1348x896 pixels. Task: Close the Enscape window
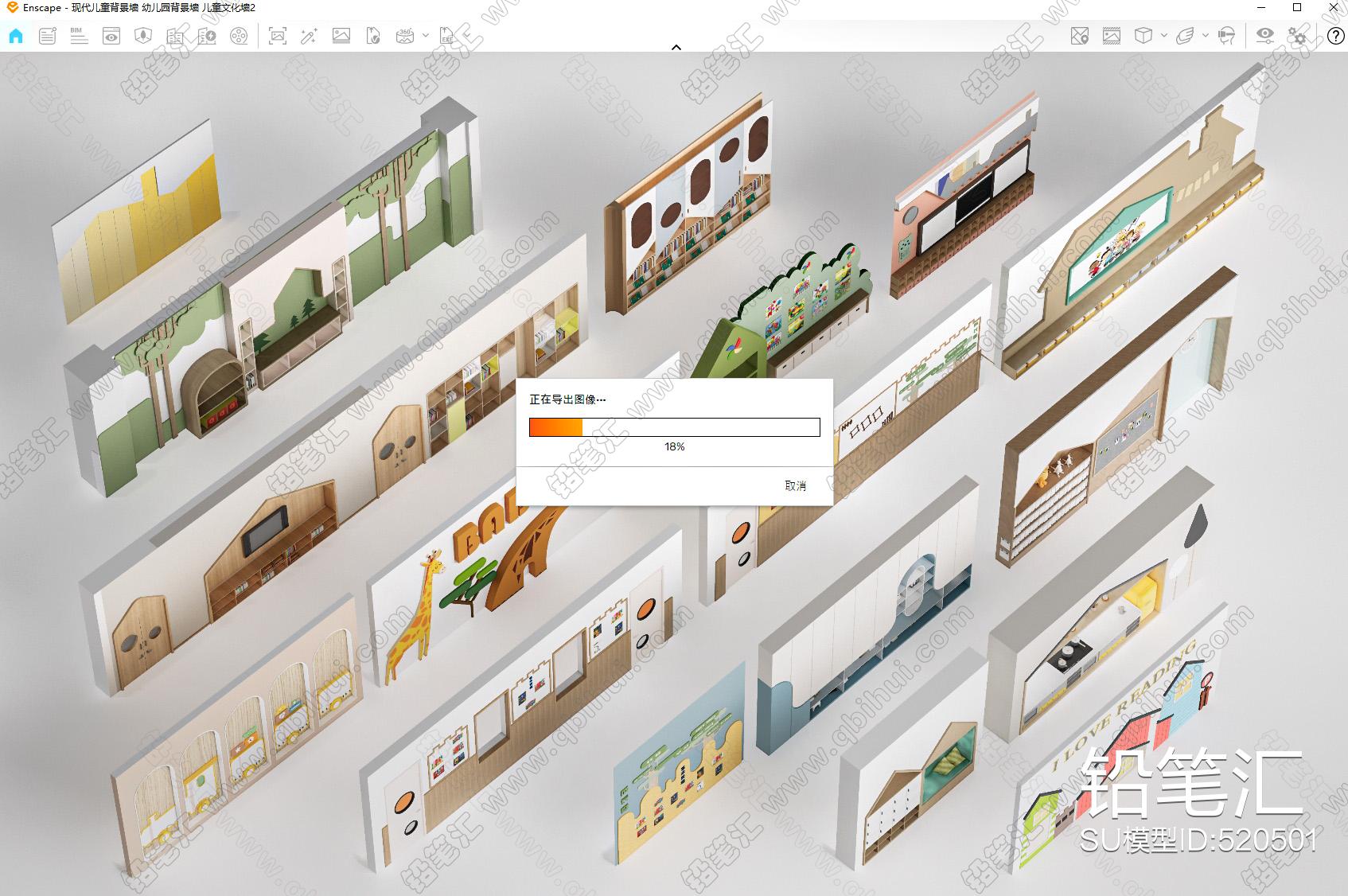point(1334,7)
